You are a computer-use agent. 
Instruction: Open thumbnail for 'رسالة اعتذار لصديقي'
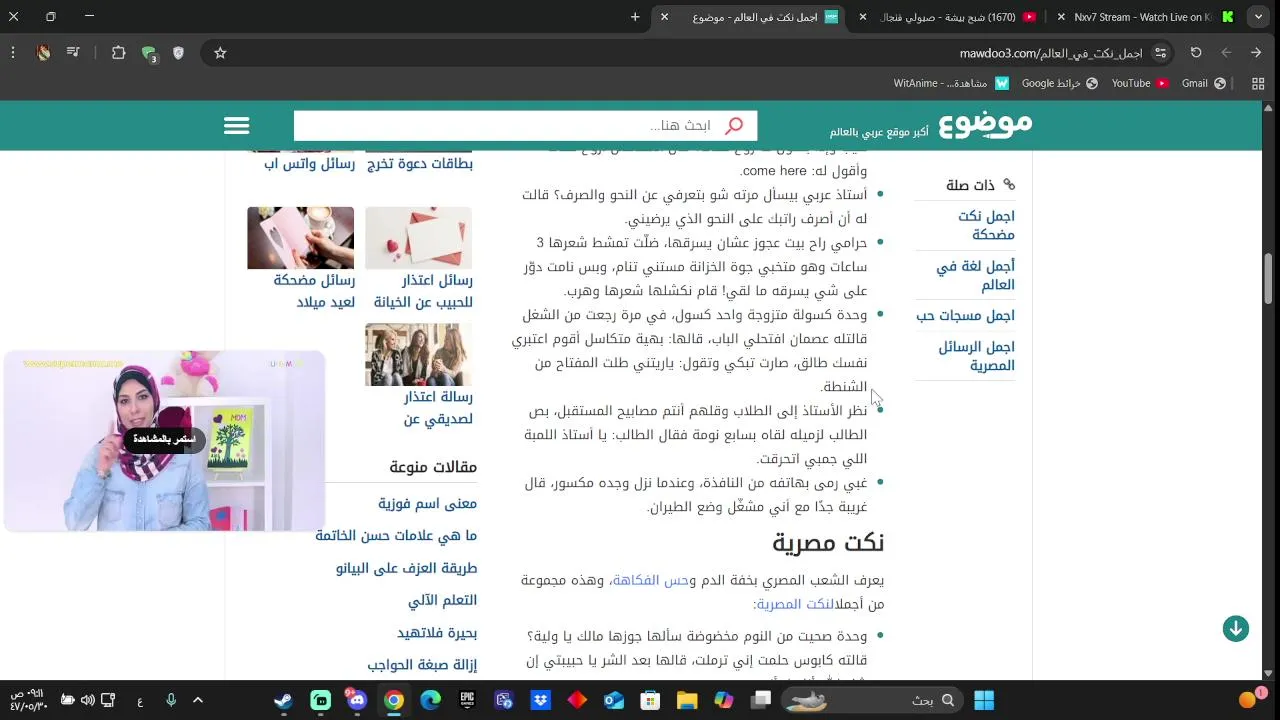(418, 355)
